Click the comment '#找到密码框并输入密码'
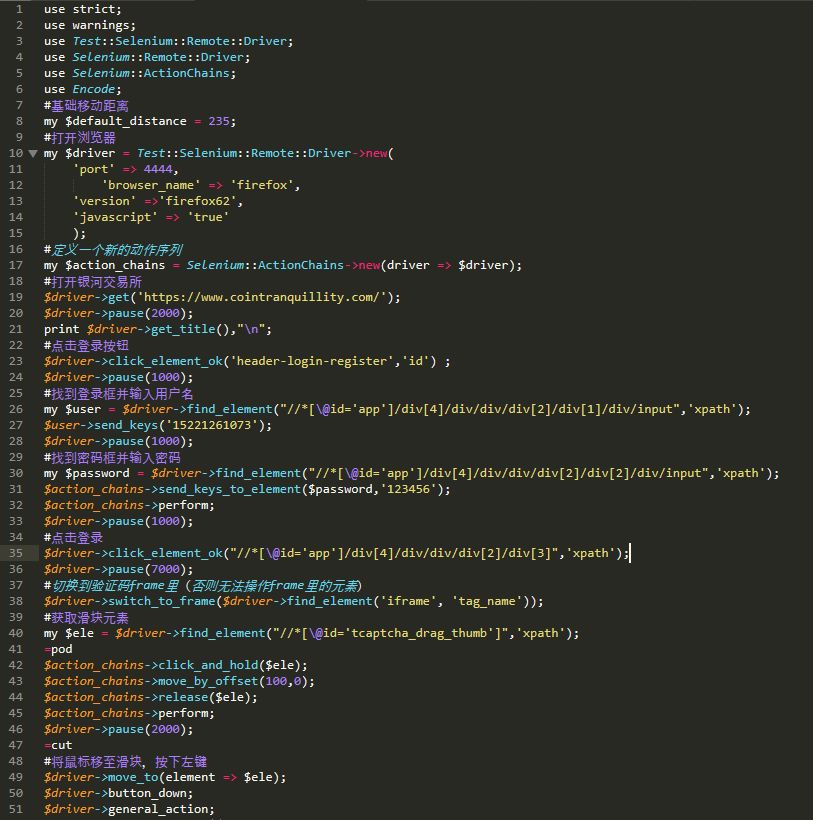This screenshot has height=820, width=813. coord(112,458)
